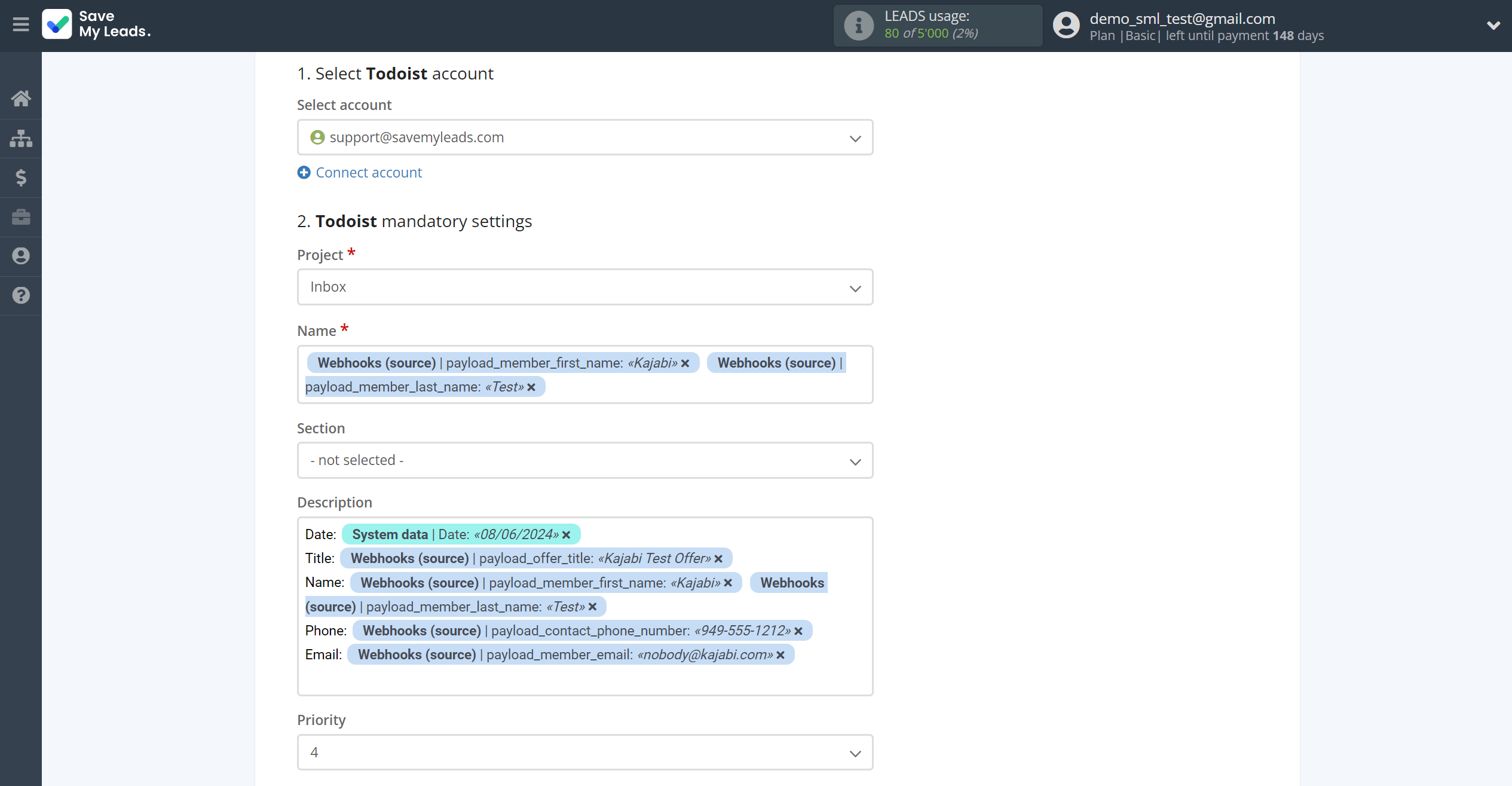1512x786 pixels.
Task: Click the LEADS usage info icon
Action: (859, 26)
